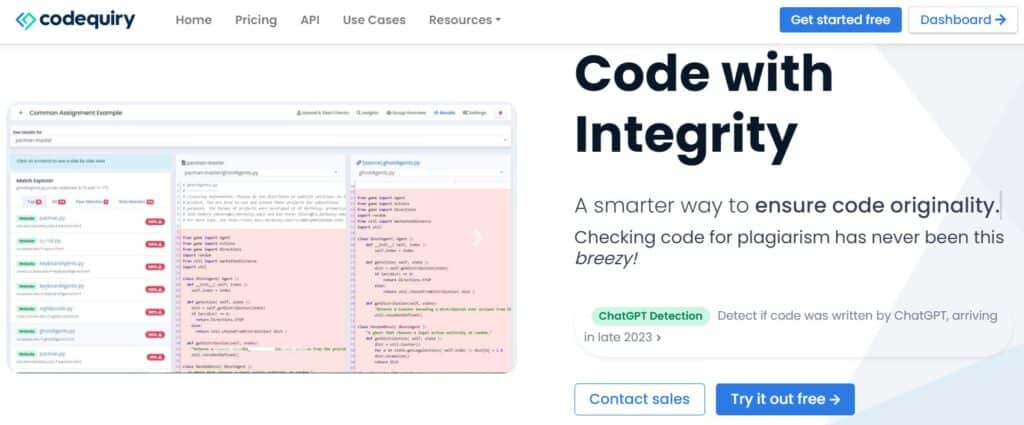The width and height of the screenshot is (1024, 425).
Task: Click the red icon in the preview toolbar
Action: tap(500, 113)
